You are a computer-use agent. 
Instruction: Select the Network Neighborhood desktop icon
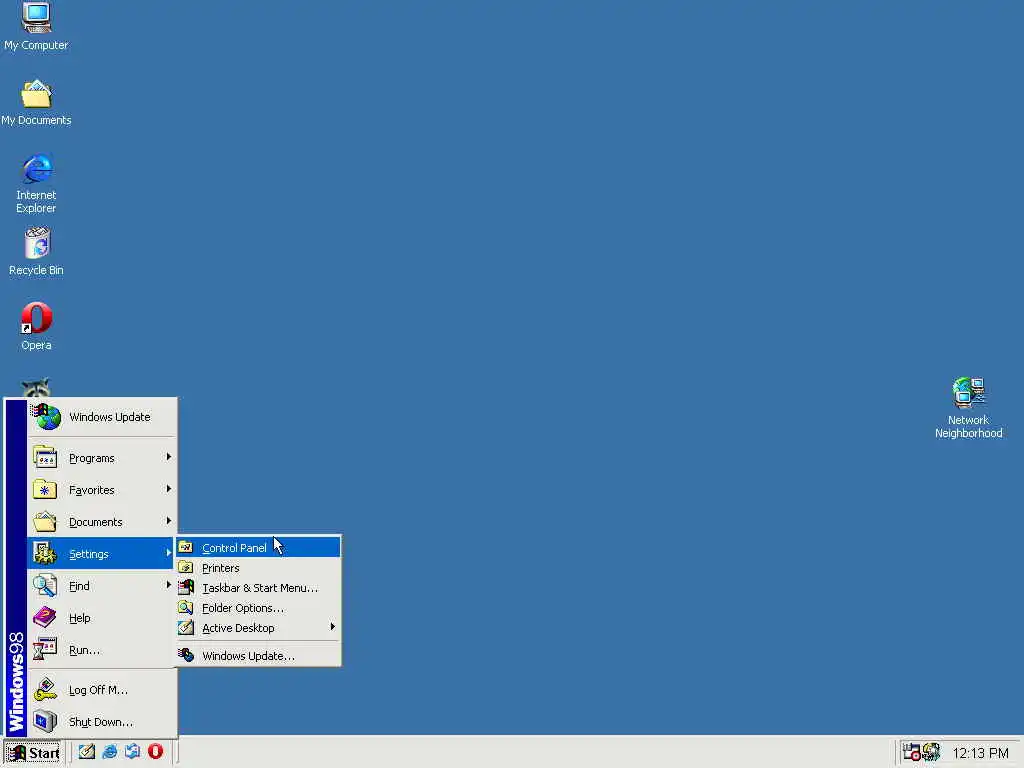click(968, 408)
